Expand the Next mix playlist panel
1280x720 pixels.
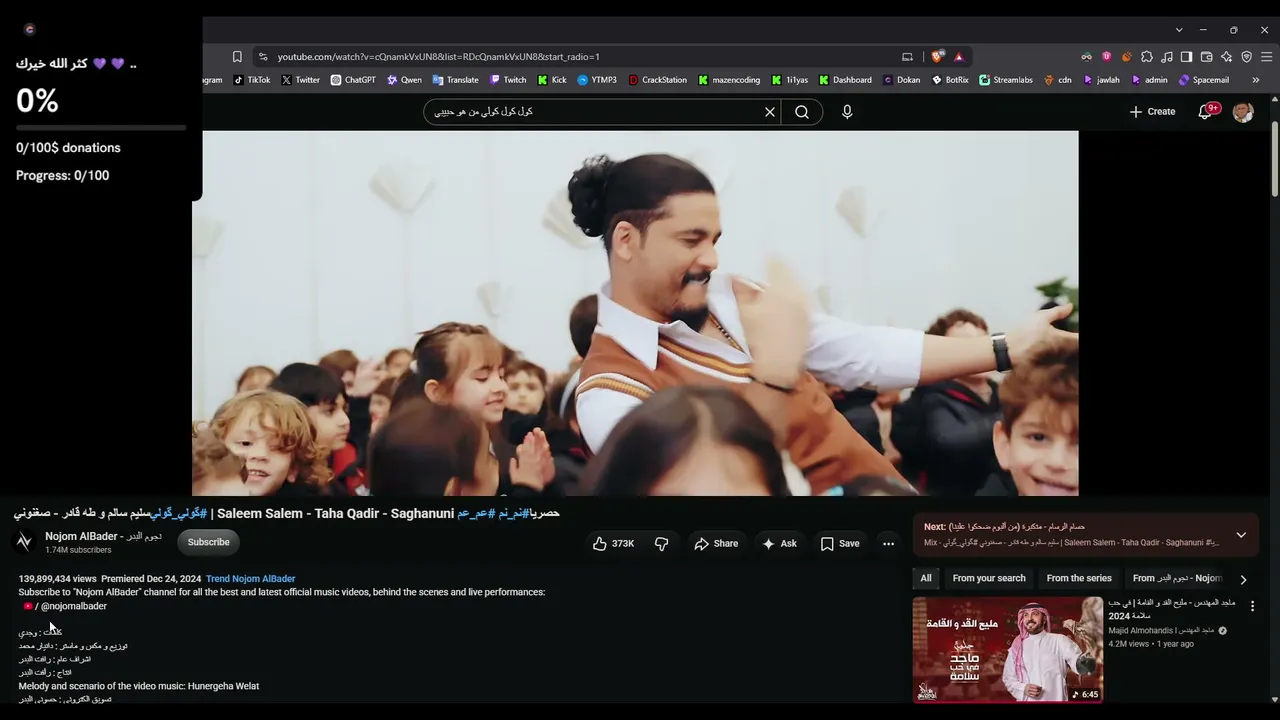click(1241, 535)
